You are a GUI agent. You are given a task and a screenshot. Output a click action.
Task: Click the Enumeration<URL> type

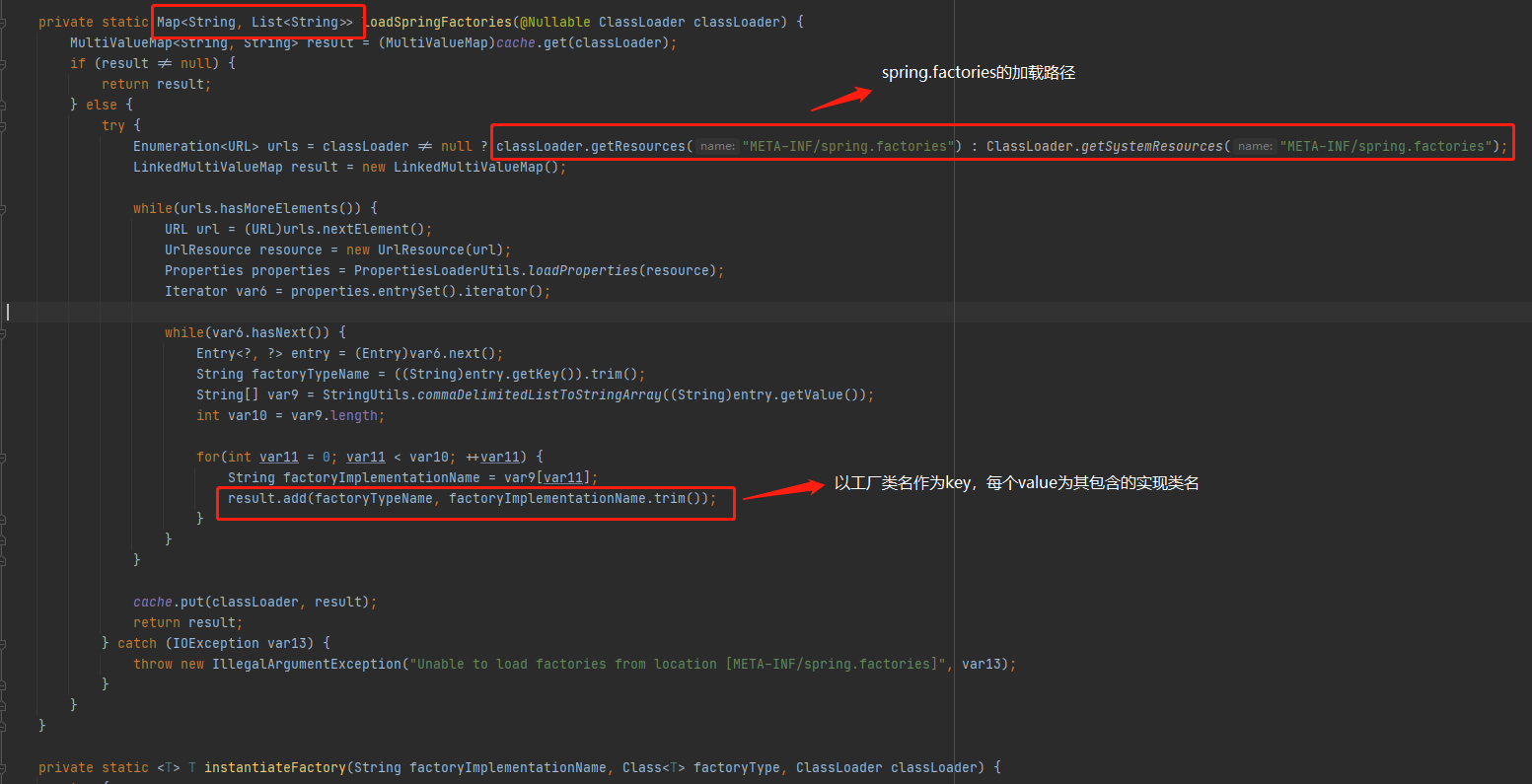coord(196,146)
